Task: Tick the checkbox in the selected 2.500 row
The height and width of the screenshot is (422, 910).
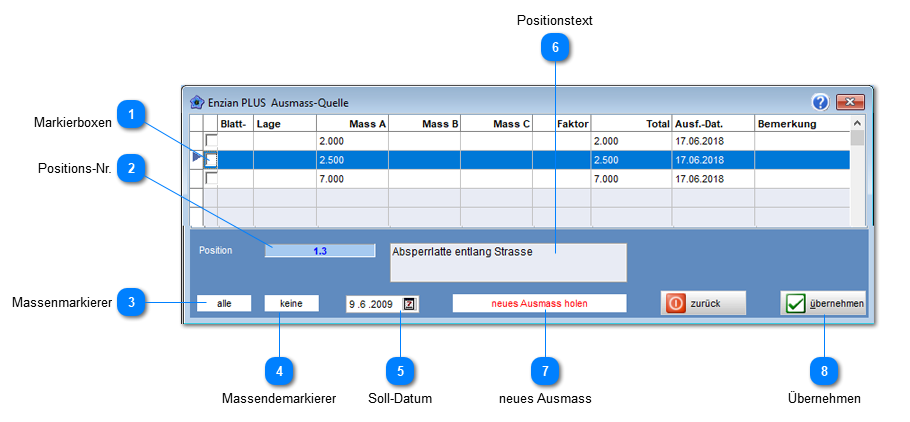Action: pos(211,159)
